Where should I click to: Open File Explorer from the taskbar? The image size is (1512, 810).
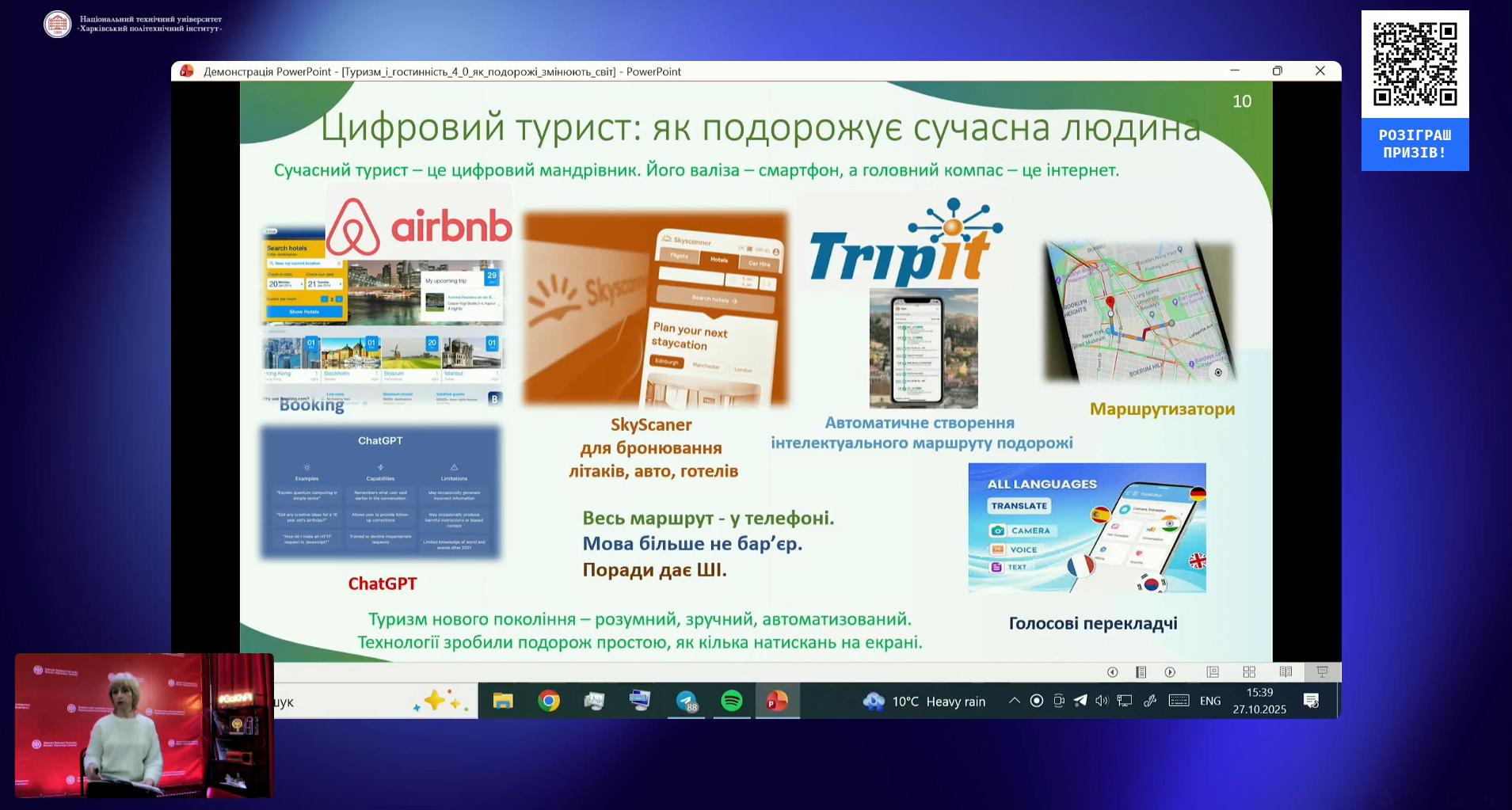coord(503,701)
